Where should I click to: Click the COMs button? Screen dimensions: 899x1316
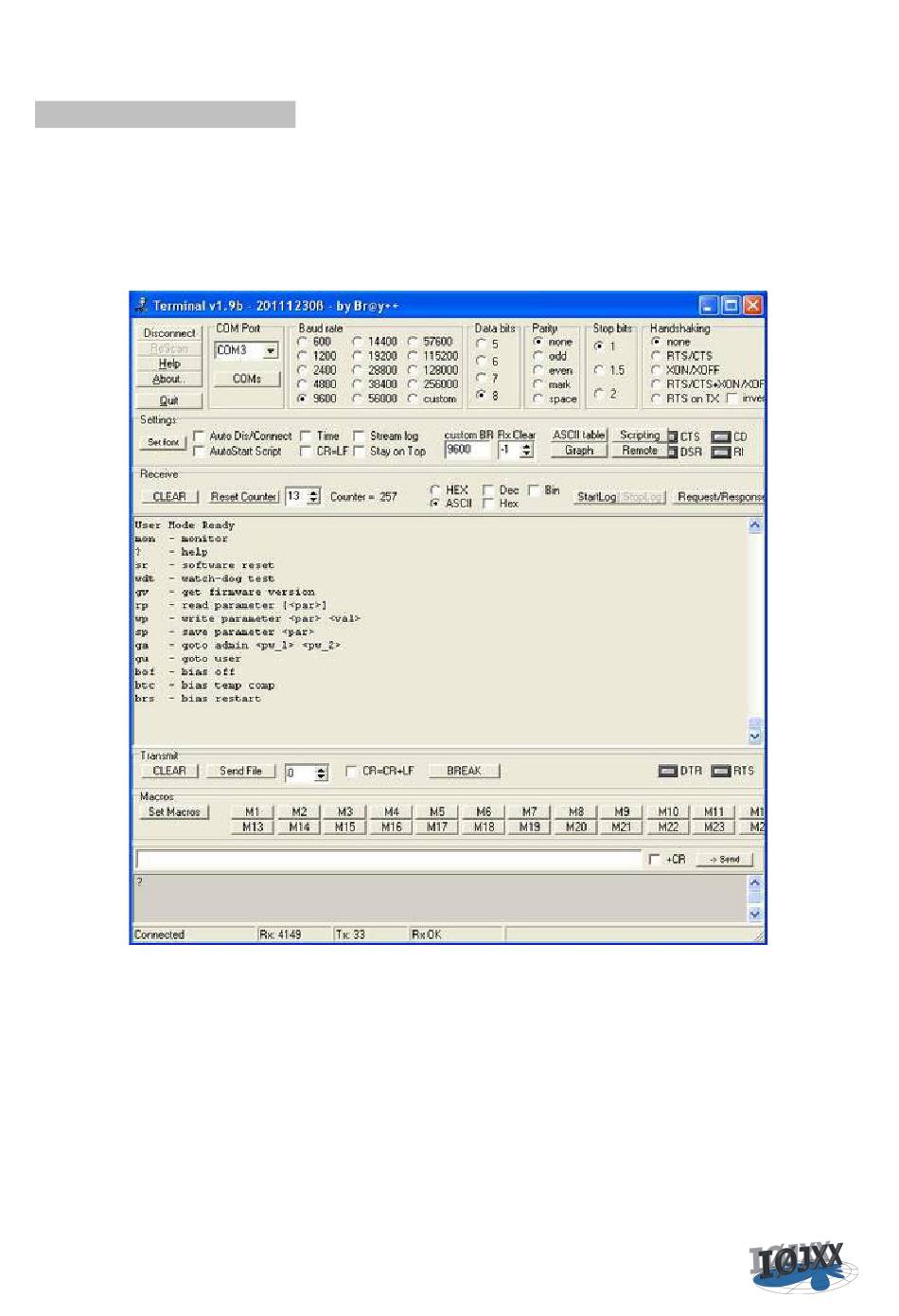(247, 379)
